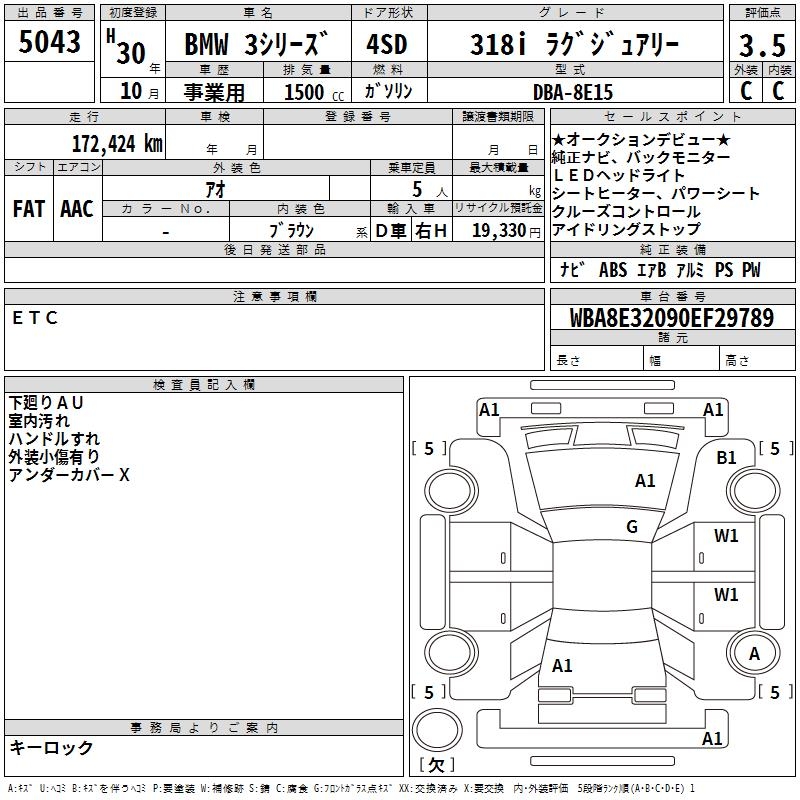Viewport: 800px width, 800px height.
Task: Select the A1 marker on the hood
Action: (645, 481)
